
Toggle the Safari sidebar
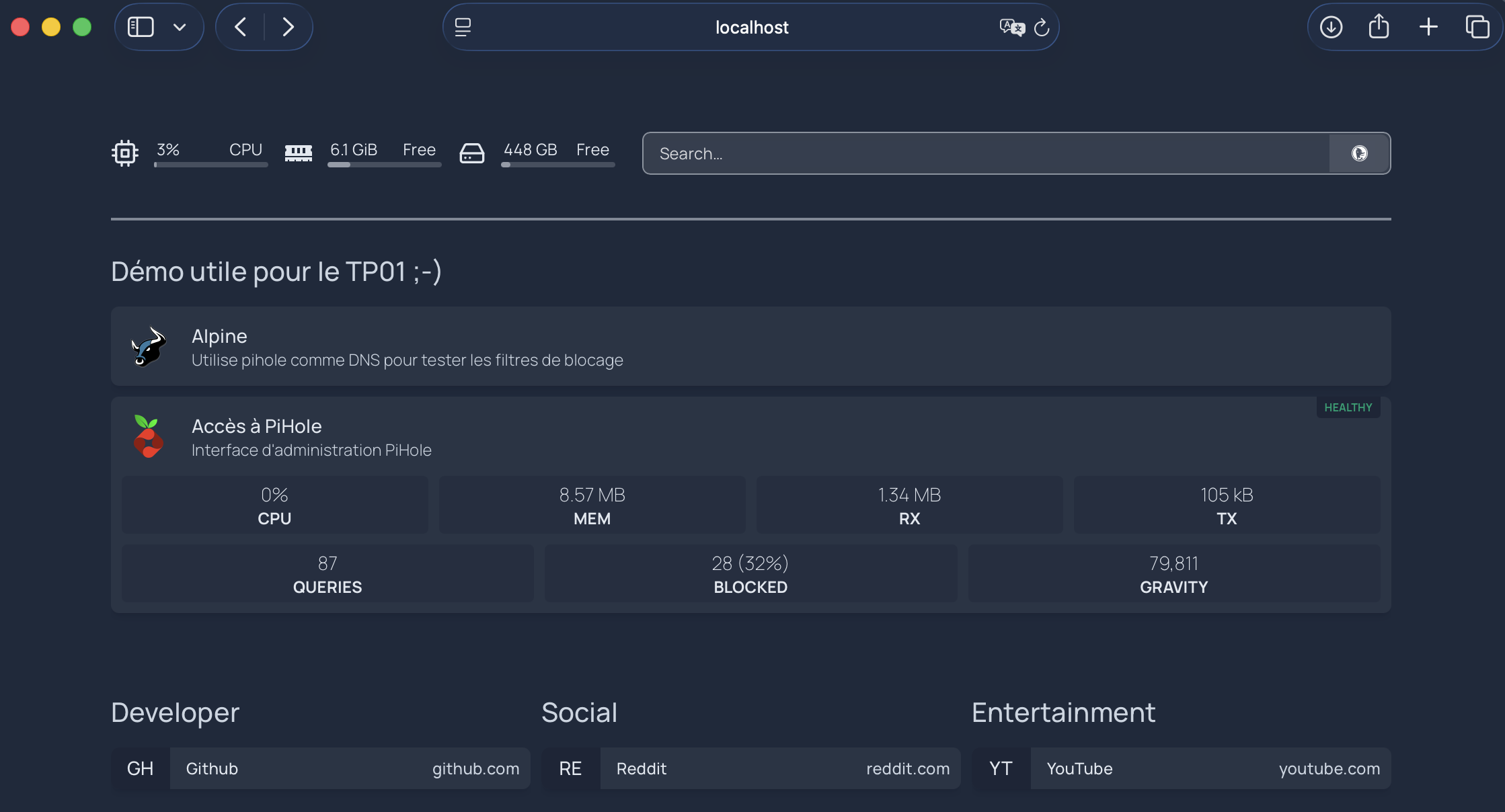coord(141,28)
